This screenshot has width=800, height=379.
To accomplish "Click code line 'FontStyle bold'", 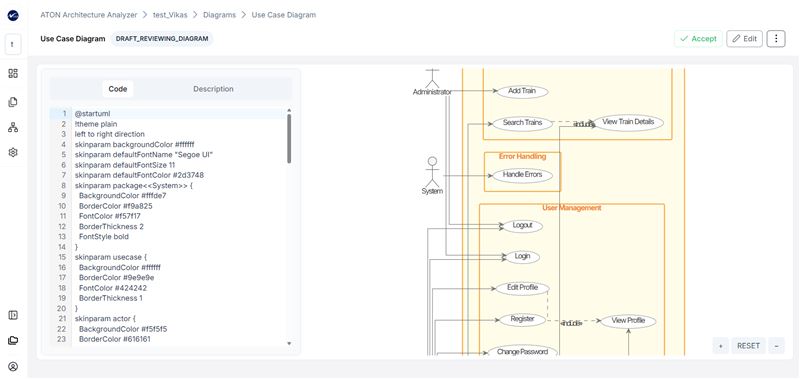I will (x=104, y=237).
